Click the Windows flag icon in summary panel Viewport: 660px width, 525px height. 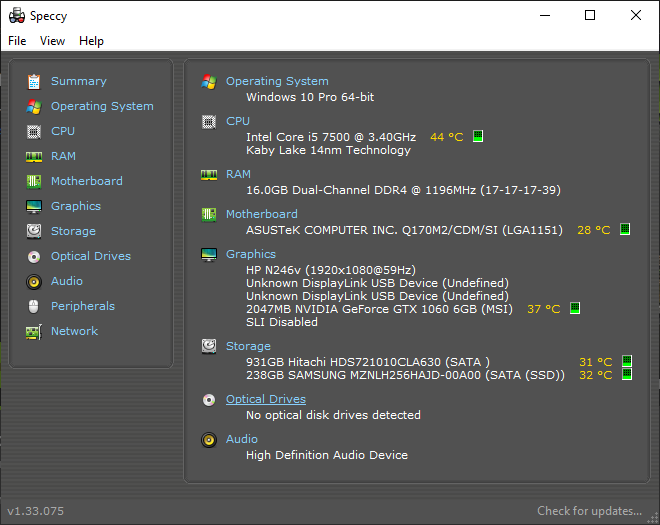coord(209,82)
